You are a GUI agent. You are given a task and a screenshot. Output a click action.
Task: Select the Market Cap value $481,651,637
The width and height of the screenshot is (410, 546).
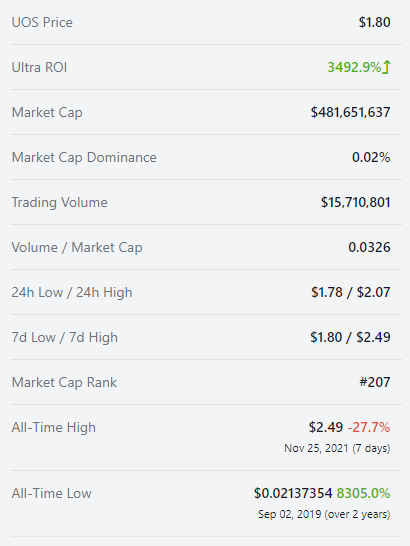[x=350, y=112]
